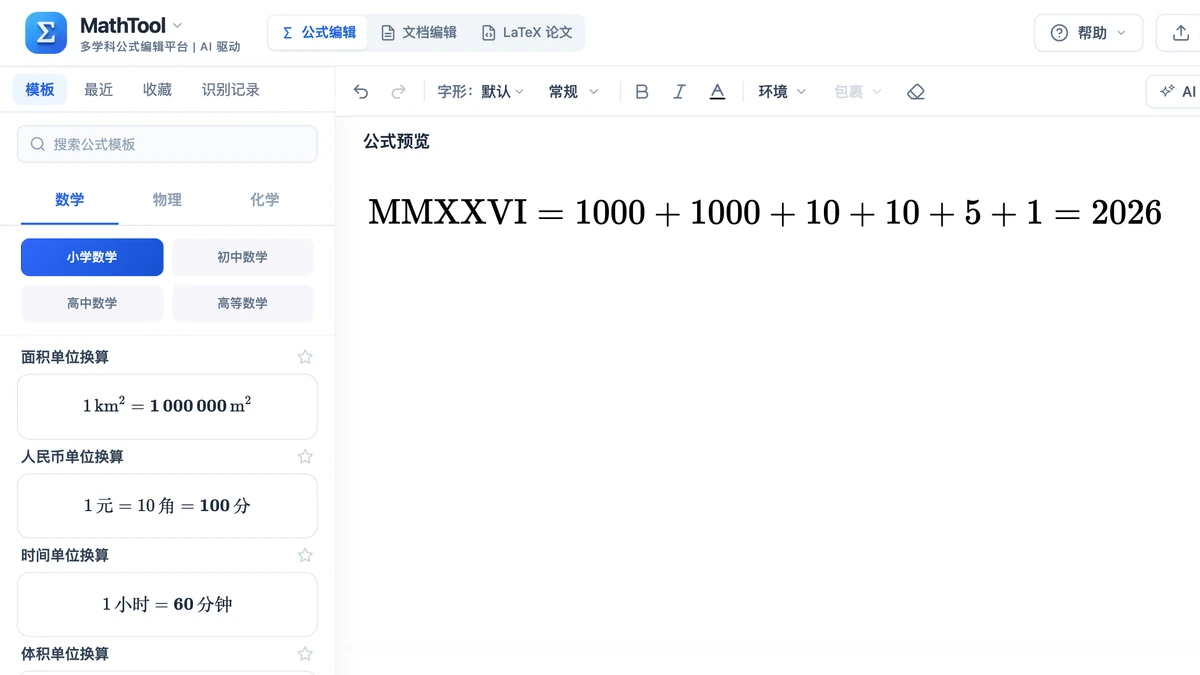Star the 时间单位换算 template
This screenshot has height=675, width=1200.
coord(305,555)
